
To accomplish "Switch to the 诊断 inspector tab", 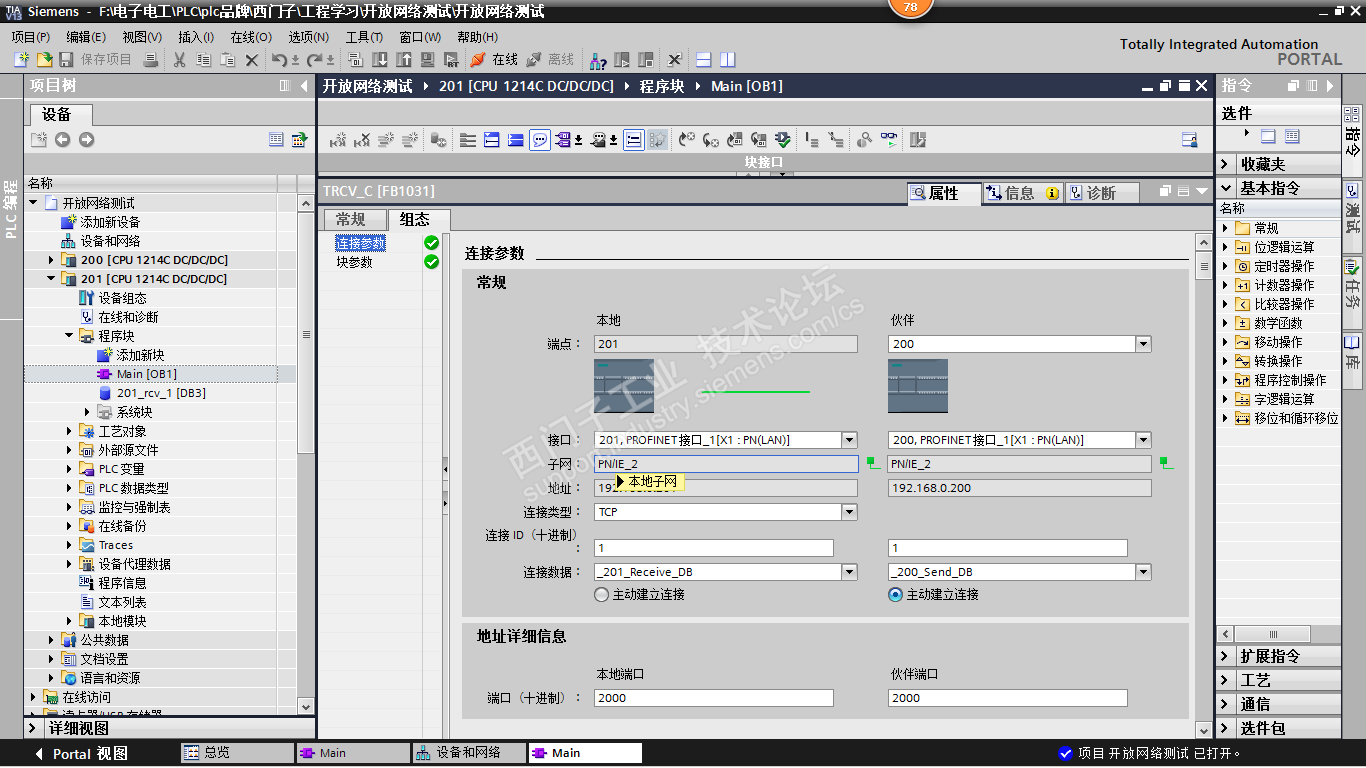I will click(x=1100, y=193).
